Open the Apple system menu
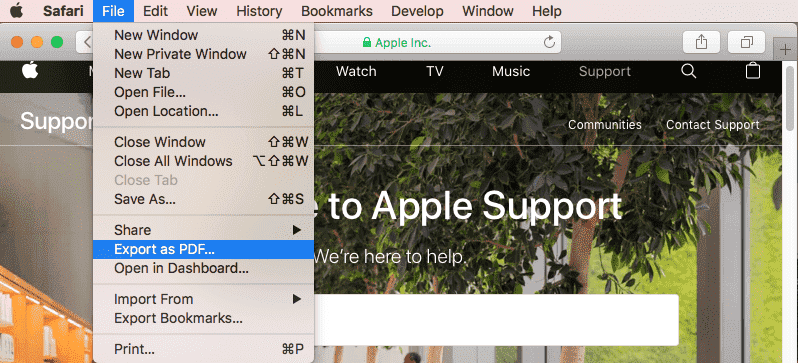 (16, 11)
